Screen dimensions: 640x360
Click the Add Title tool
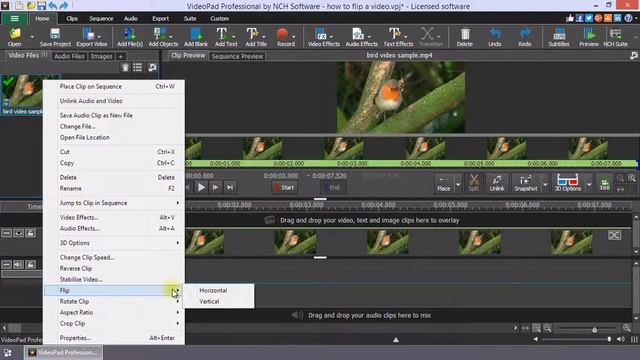tap(256, 37)
